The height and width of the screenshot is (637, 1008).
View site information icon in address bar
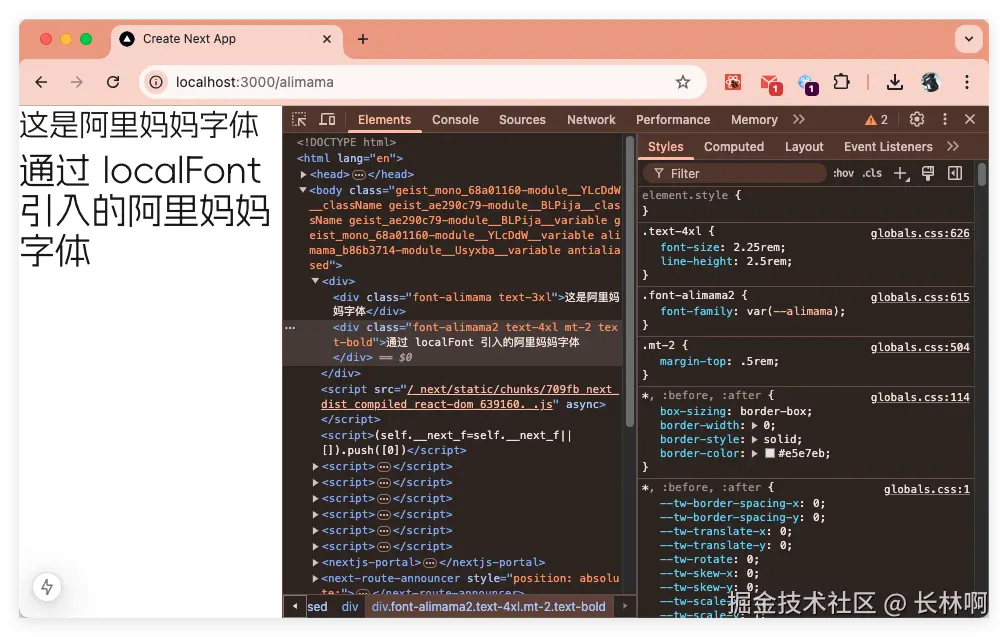156,82
